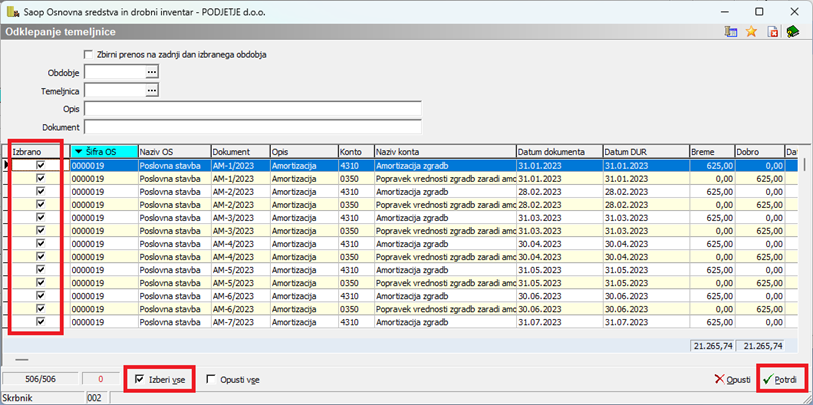Open the form settings icon in header toolbar
Viewport: 813px width, 405px height.
click(x=731, y=32)
